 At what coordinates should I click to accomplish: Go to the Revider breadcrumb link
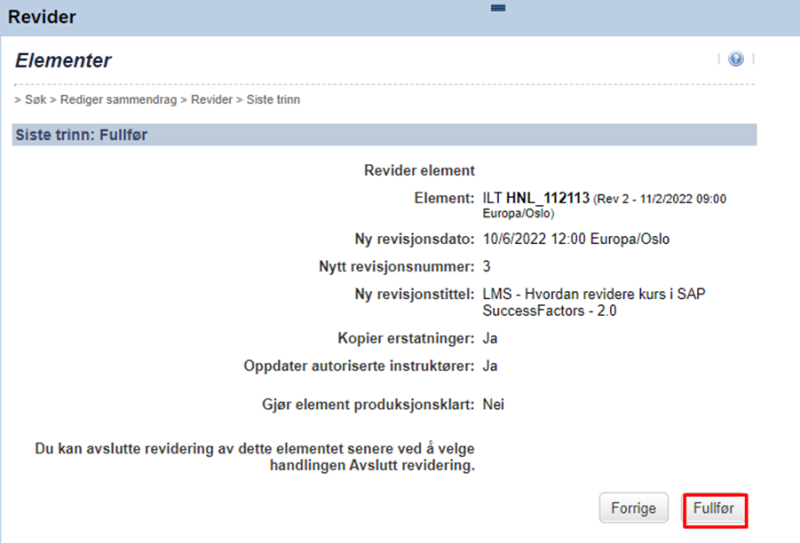click(x=211, y=100)
